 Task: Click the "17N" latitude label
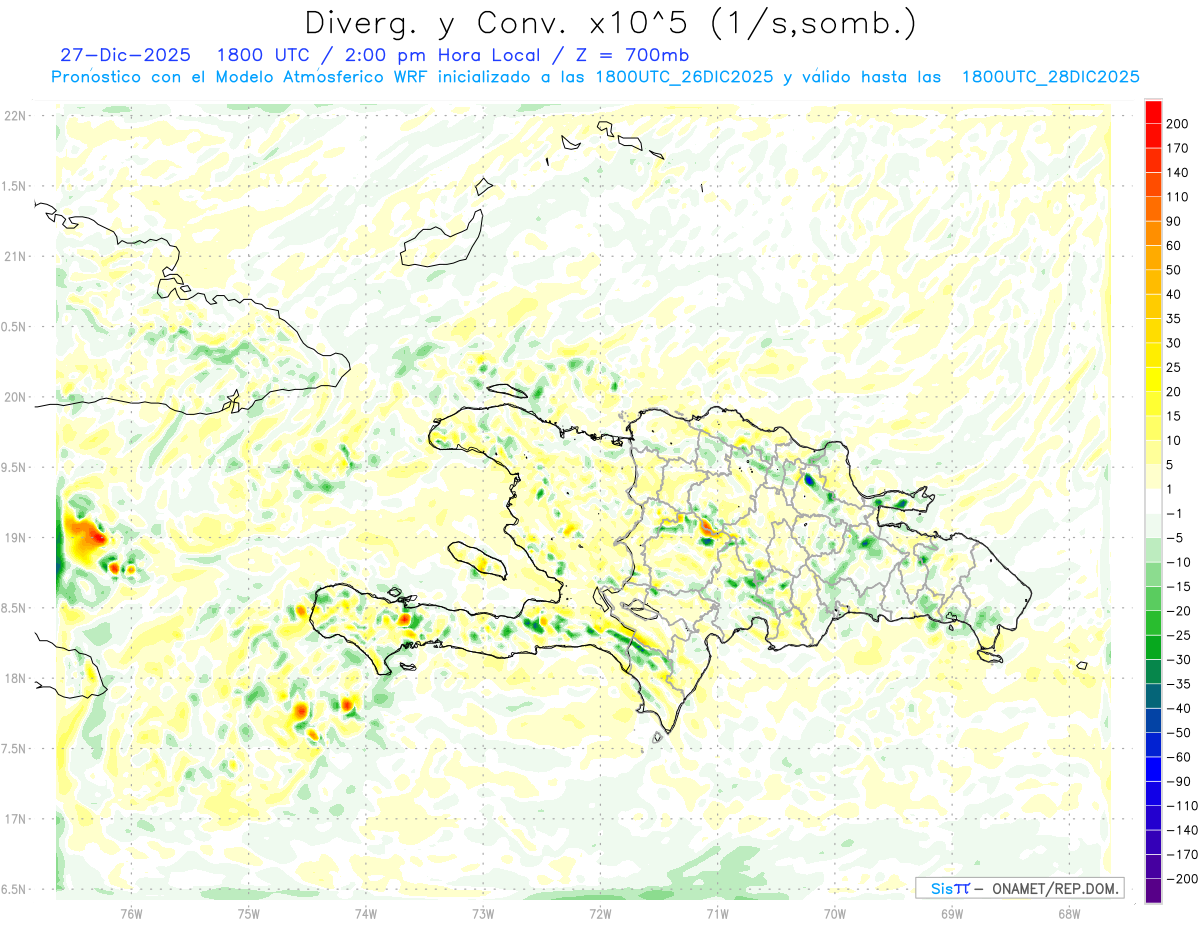(14, 819)
